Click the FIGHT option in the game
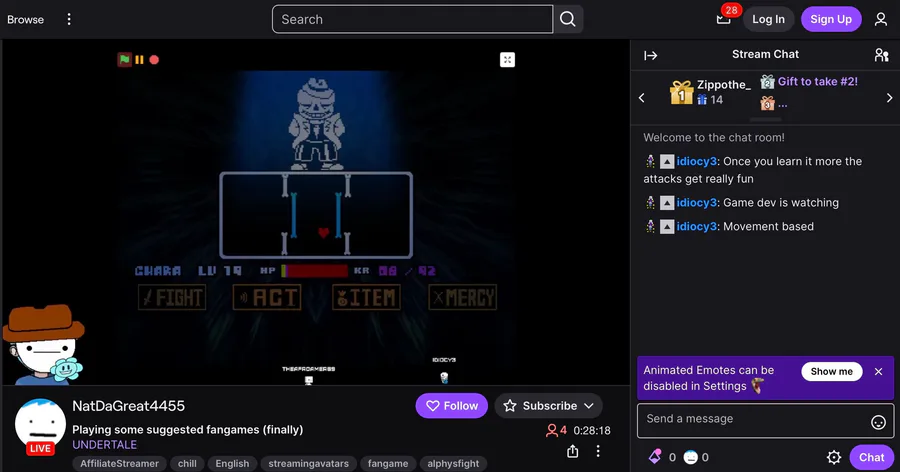The image size is (900, 472). tap(172, 297)
